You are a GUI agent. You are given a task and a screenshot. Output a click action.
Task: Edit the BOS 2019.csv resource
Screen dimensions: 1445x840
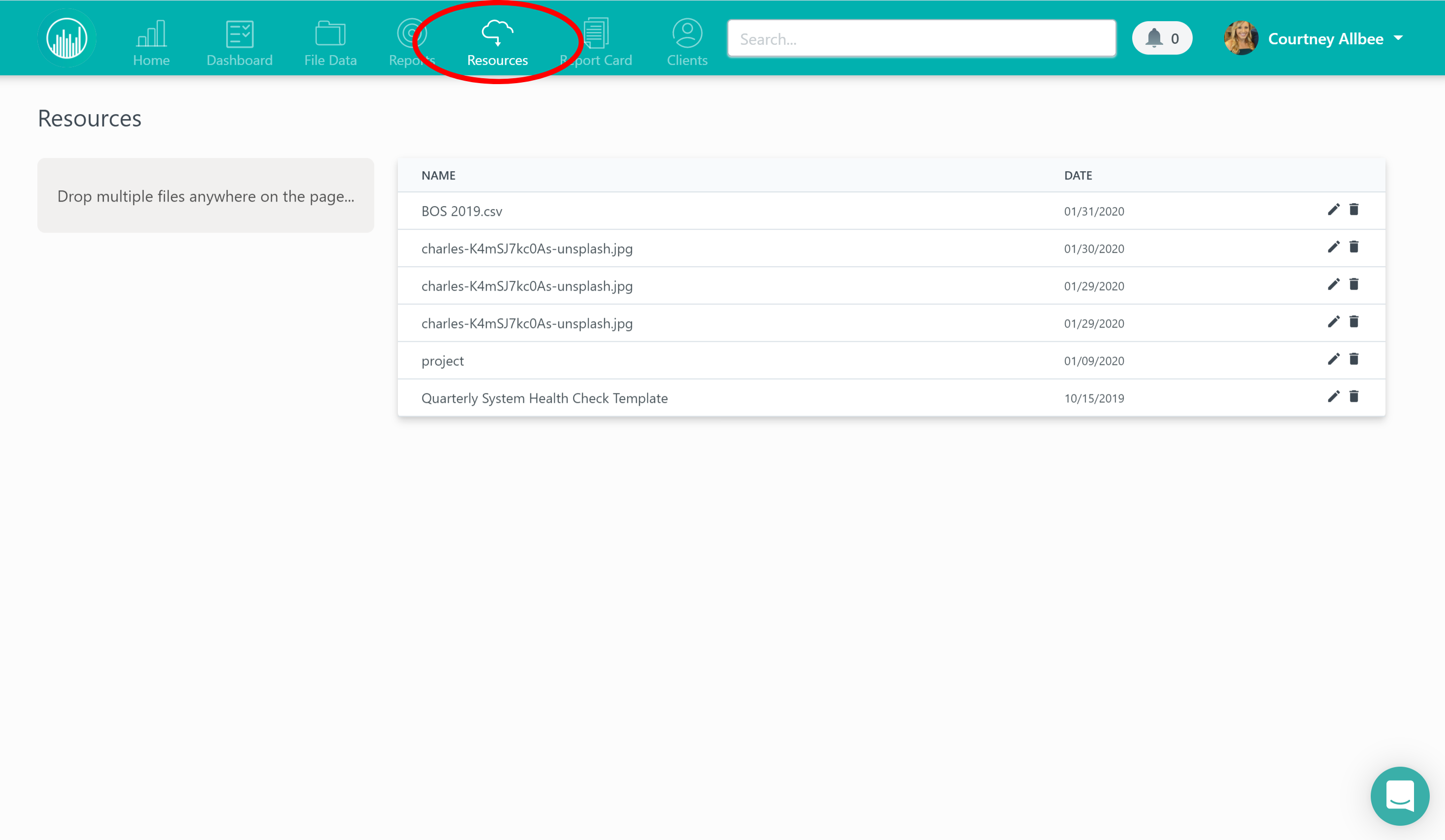1334,210
